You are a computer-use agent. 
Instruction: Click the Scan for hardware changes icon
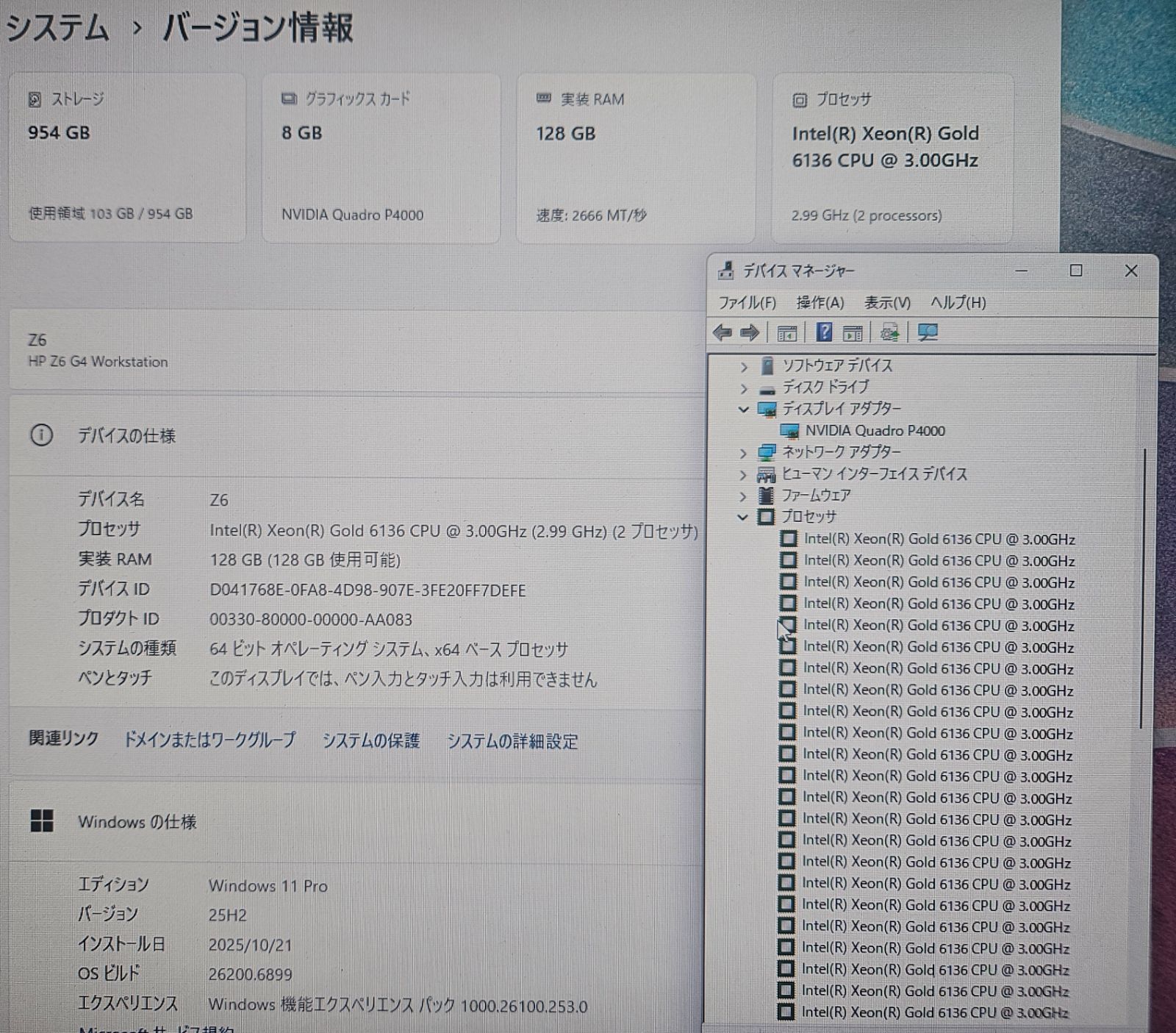tap(928, 333)
